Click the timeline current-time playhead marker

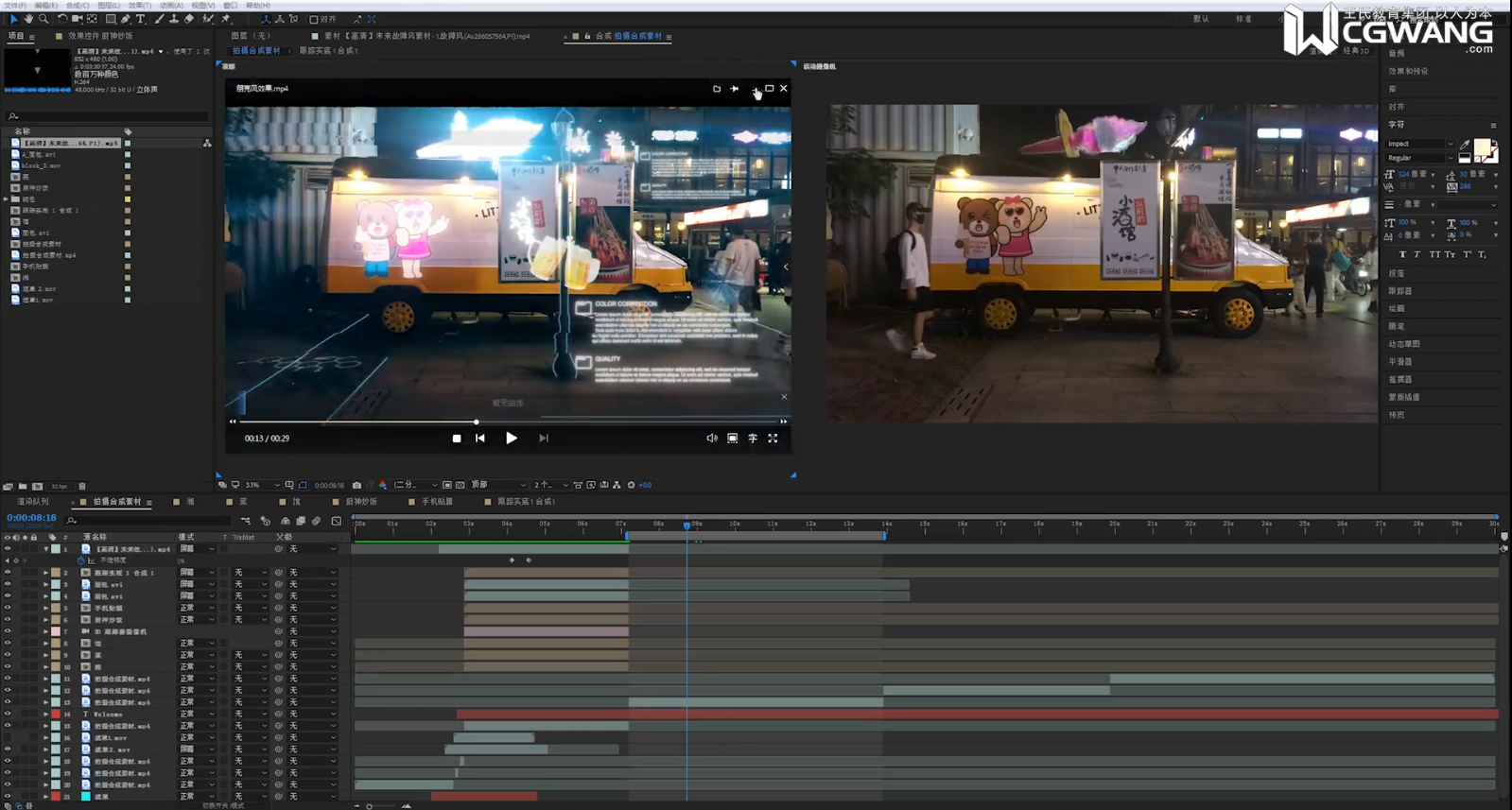tap(686, 525)
